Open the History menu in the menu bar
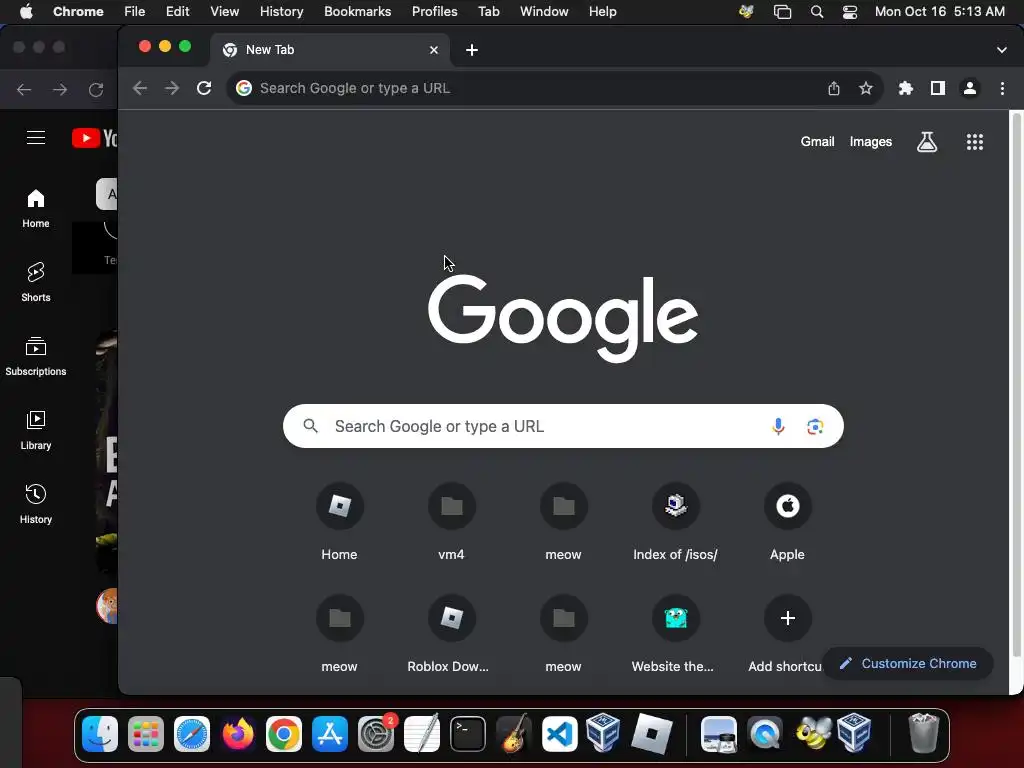Image resolution: width=1024 pixels, height=768 pixels. coord(281,12)
